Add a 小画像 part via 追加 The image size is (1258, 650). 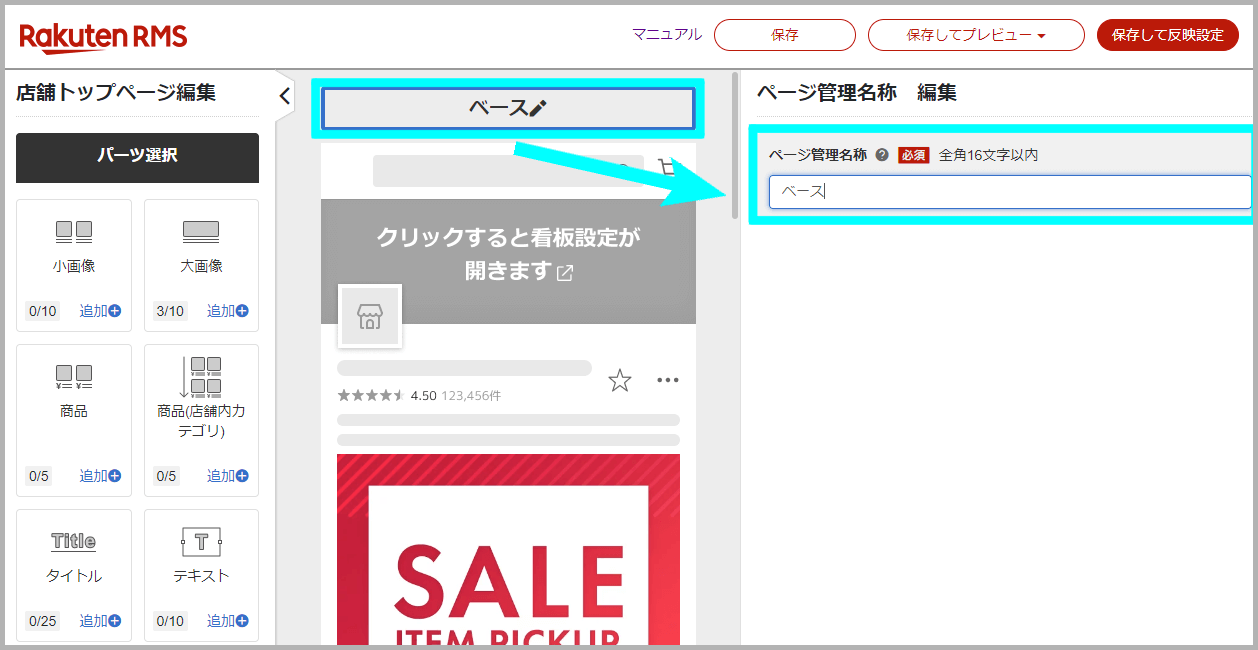100,311
